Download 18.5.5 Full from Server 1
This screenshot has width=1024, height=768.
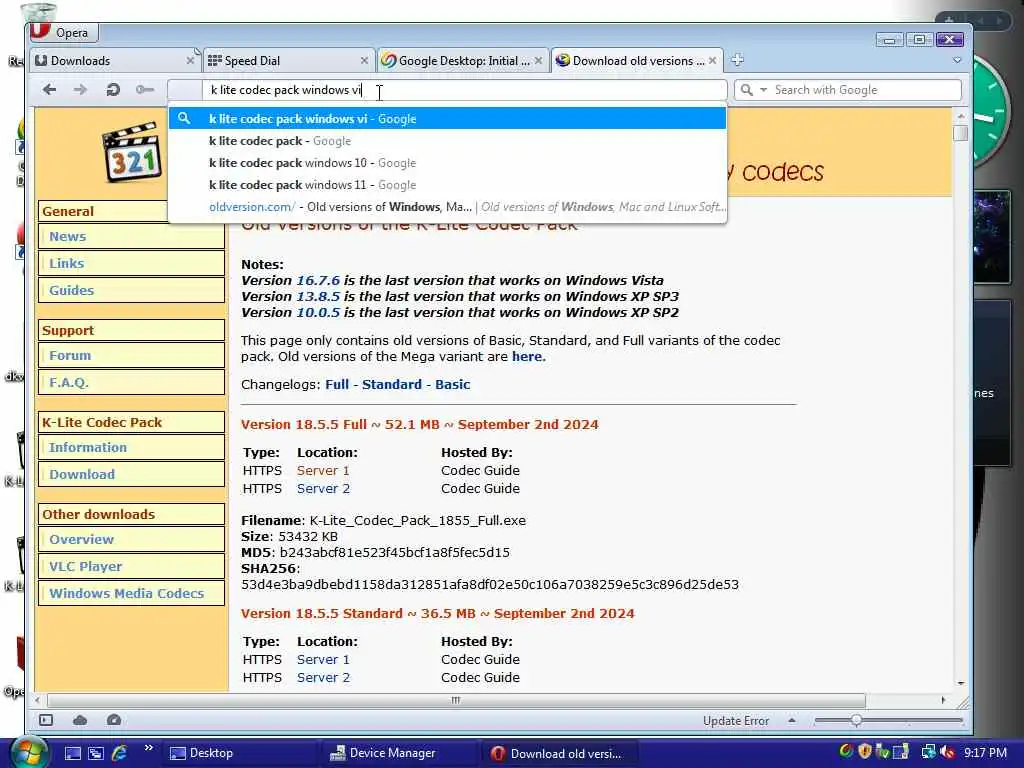click(323, 471)
